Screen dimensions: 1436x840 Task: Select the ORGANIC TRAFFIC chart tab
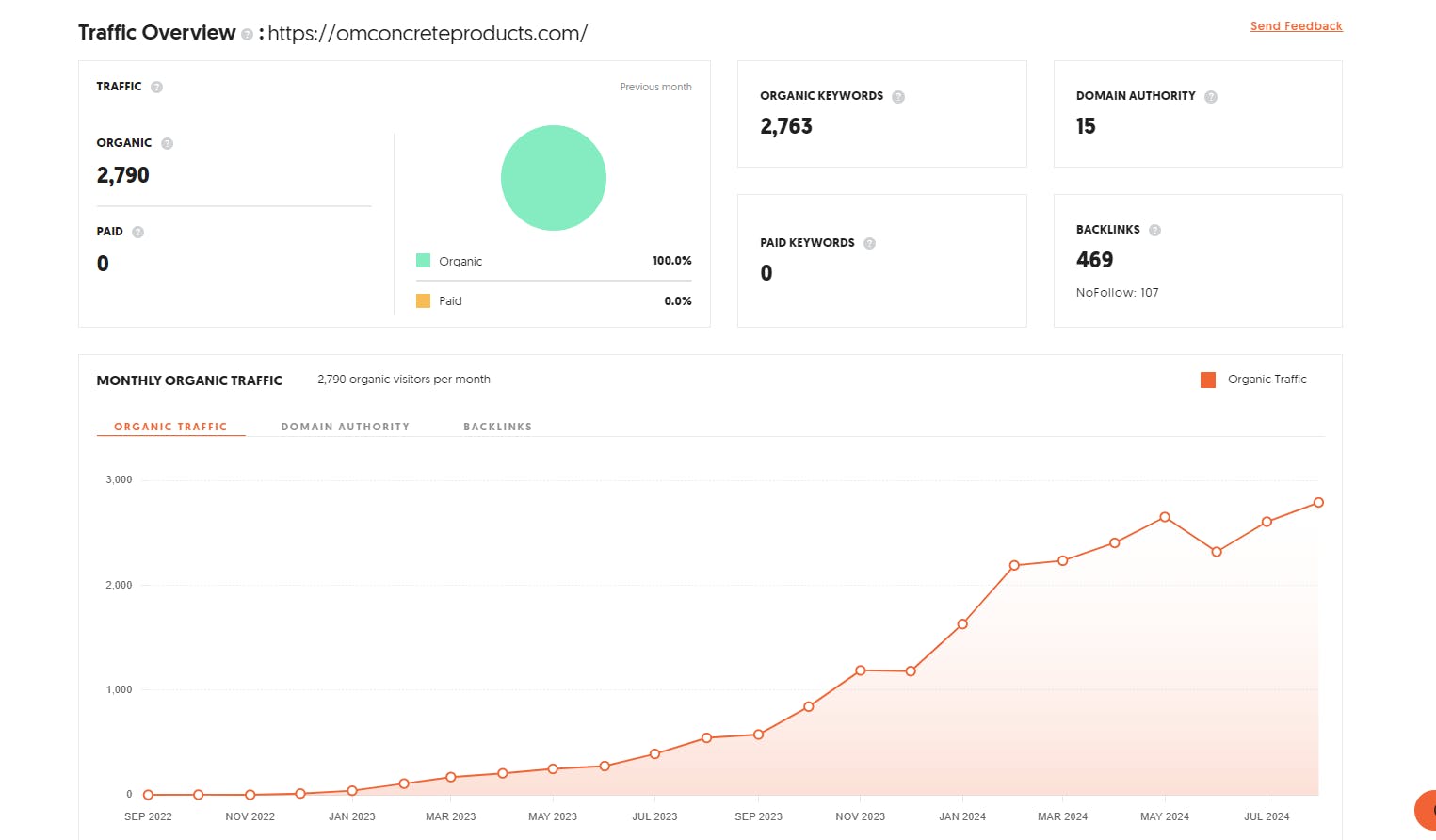pyautogui.click(x=170, y=427)
